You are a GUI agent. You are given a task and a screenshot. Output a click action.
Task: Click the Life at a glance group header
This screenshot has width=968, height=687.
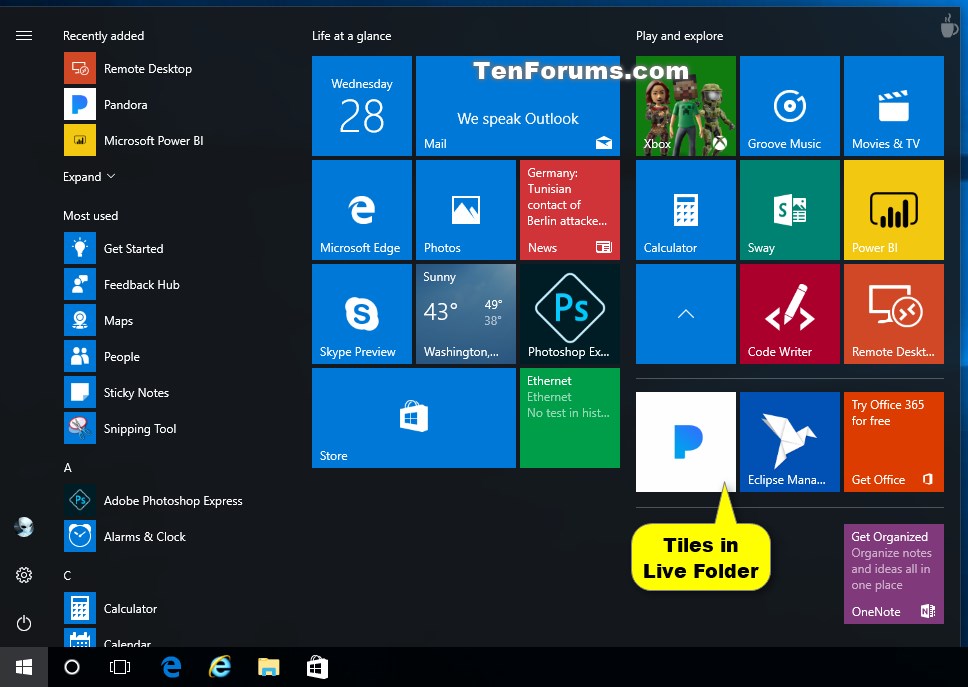[351, 36]
